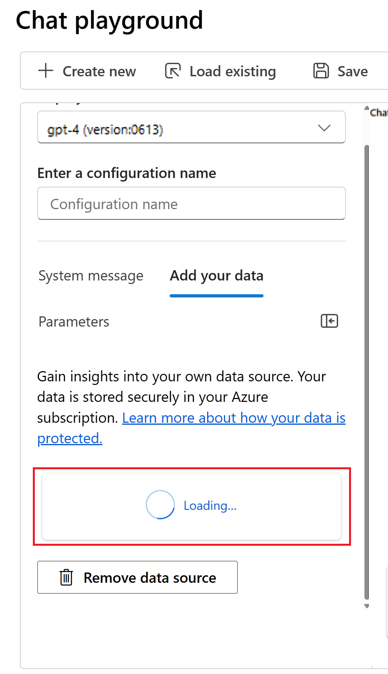
Task: Open Learn more about data protection link
Action: (x=191, y=428)
